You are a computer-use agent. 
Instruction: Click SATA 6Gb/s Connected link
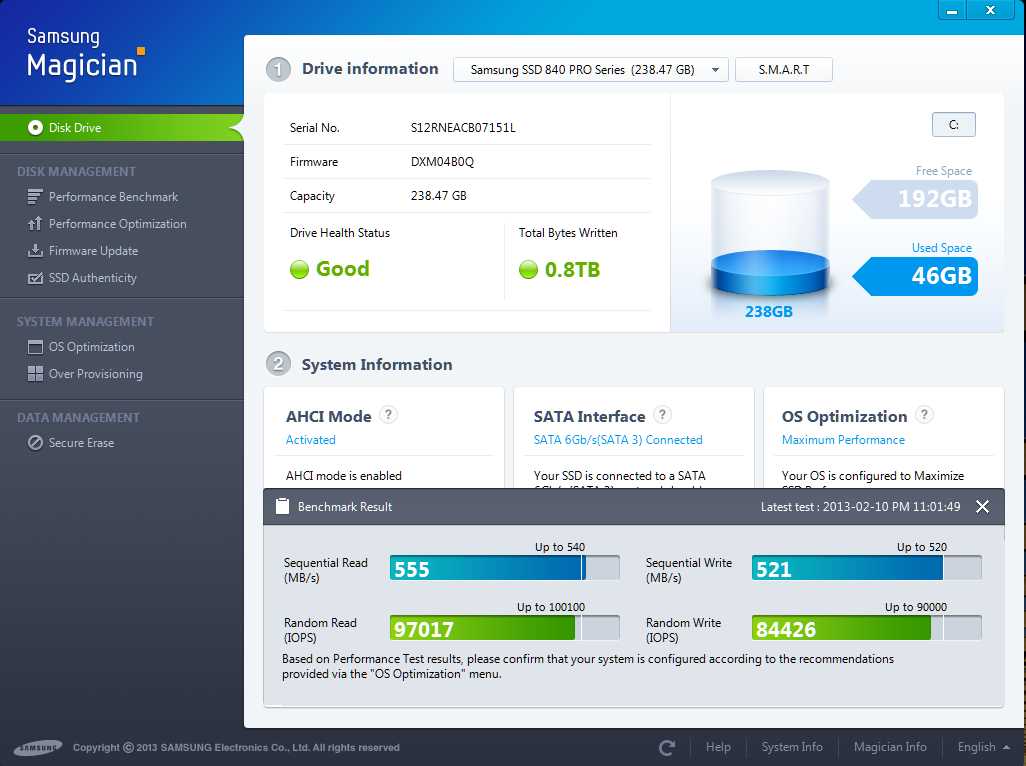(x=618, y=440)
